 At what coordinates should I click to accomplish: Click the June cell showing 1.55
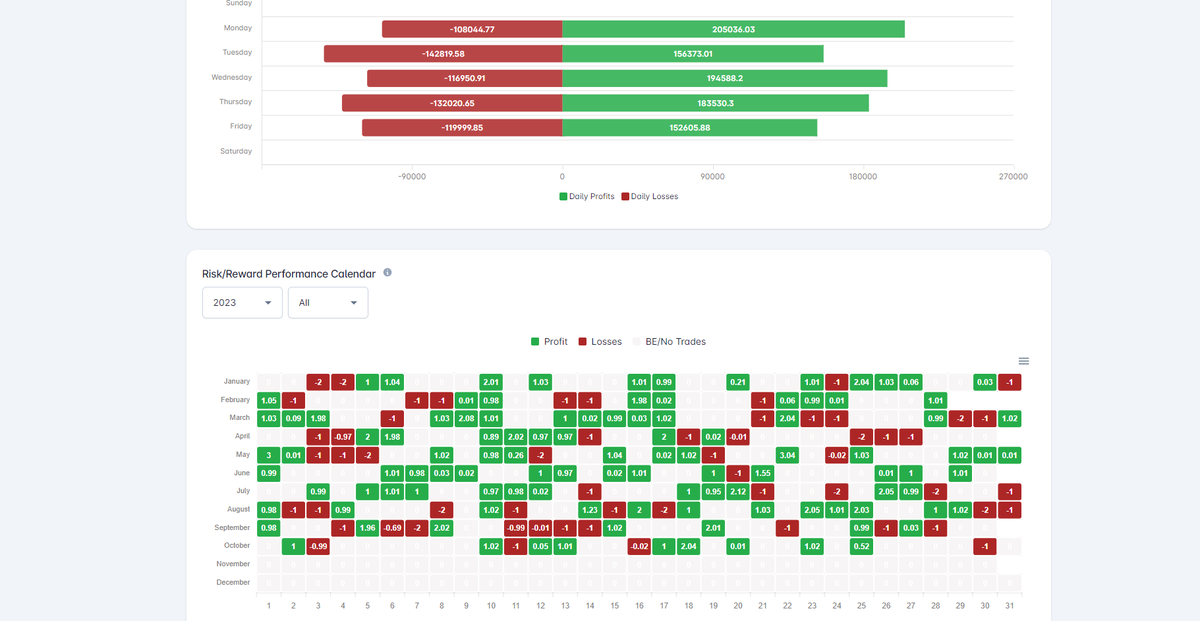coord(763,473)
